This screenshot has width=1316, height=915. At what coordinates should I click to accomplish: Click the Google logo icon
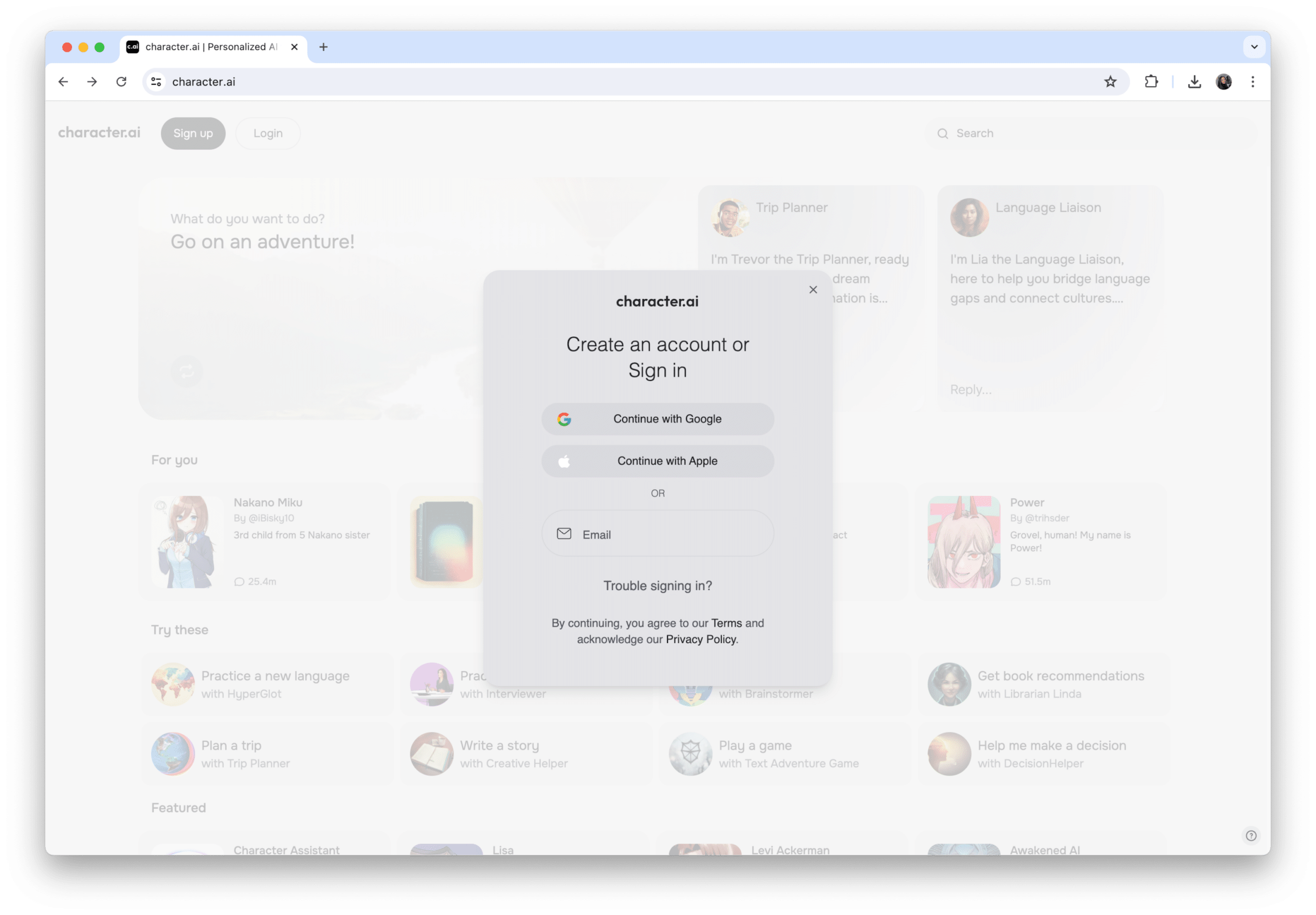pyautogui.click(x=564, y=419)
